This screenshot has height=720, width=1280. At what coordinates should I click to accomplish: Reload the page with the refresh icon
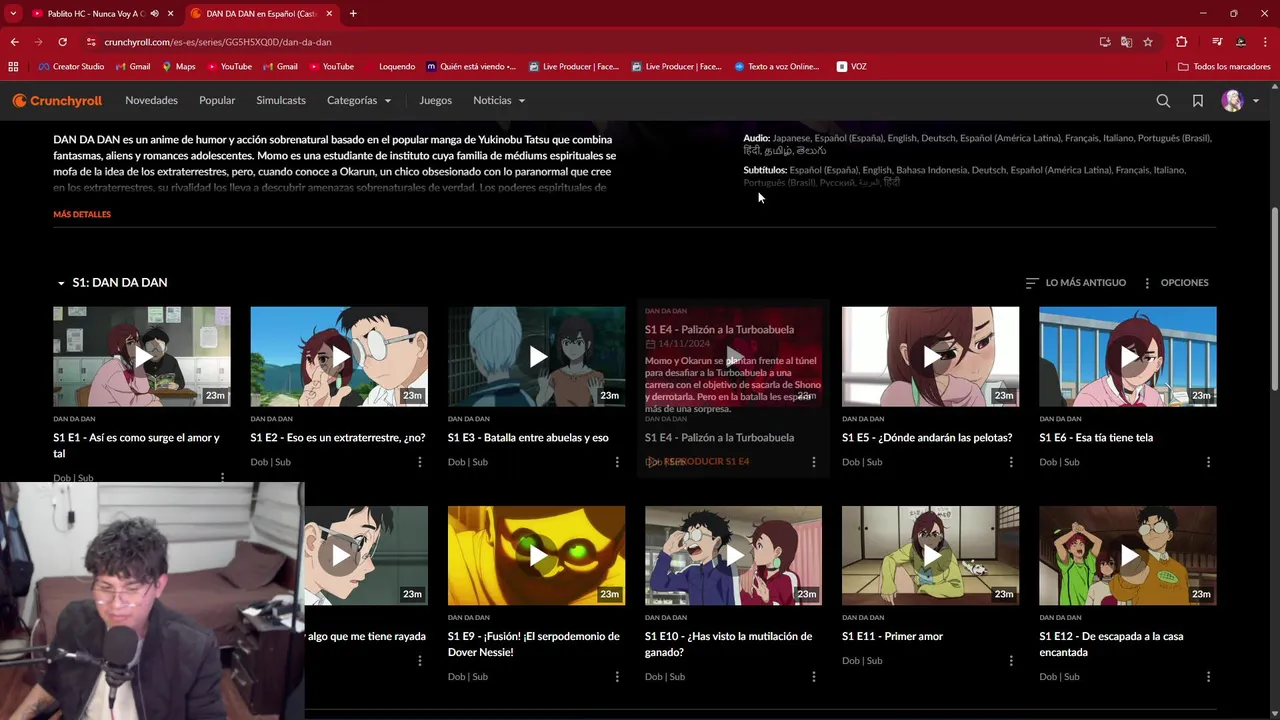pyautogui.click(x=62, y=42)
